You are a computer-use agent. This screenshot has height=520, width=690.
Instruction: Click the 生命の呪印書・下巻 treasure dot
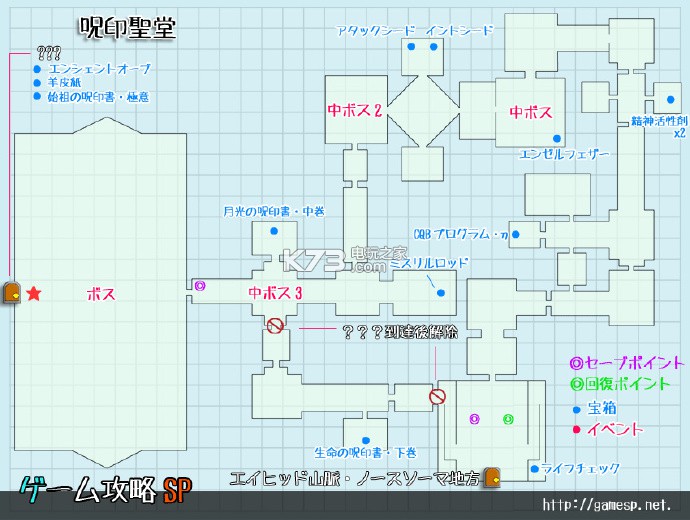[x=367, y=438]
